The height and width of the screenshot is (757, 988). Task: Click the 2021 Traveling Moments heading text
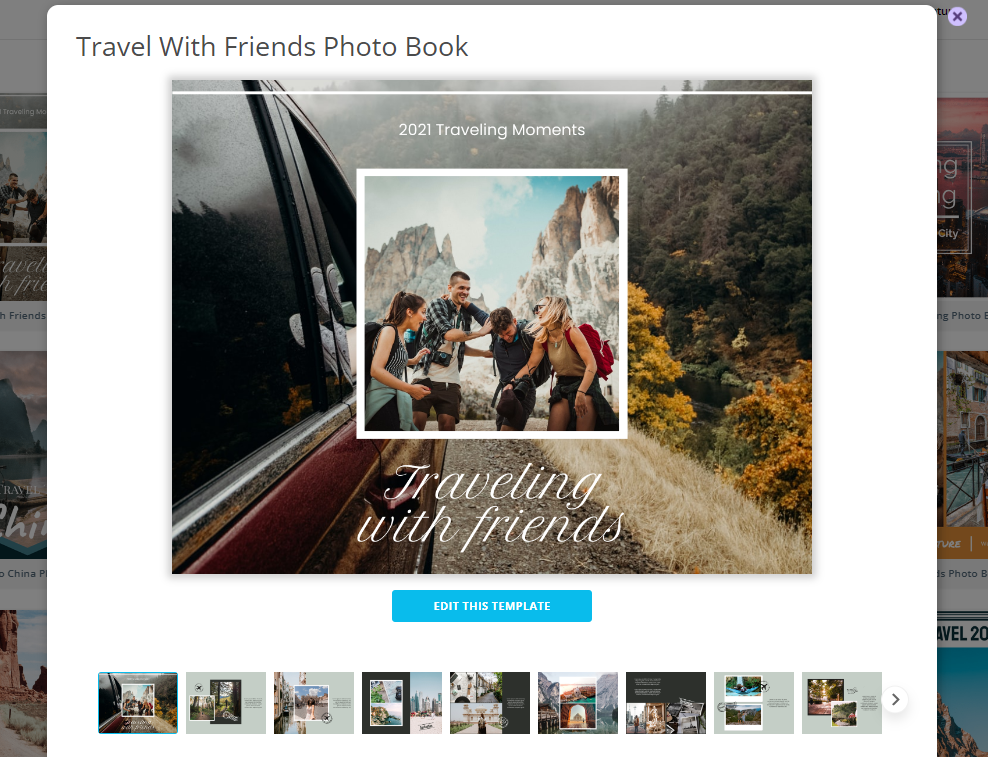pyautogui.click(x=491, y=130)
